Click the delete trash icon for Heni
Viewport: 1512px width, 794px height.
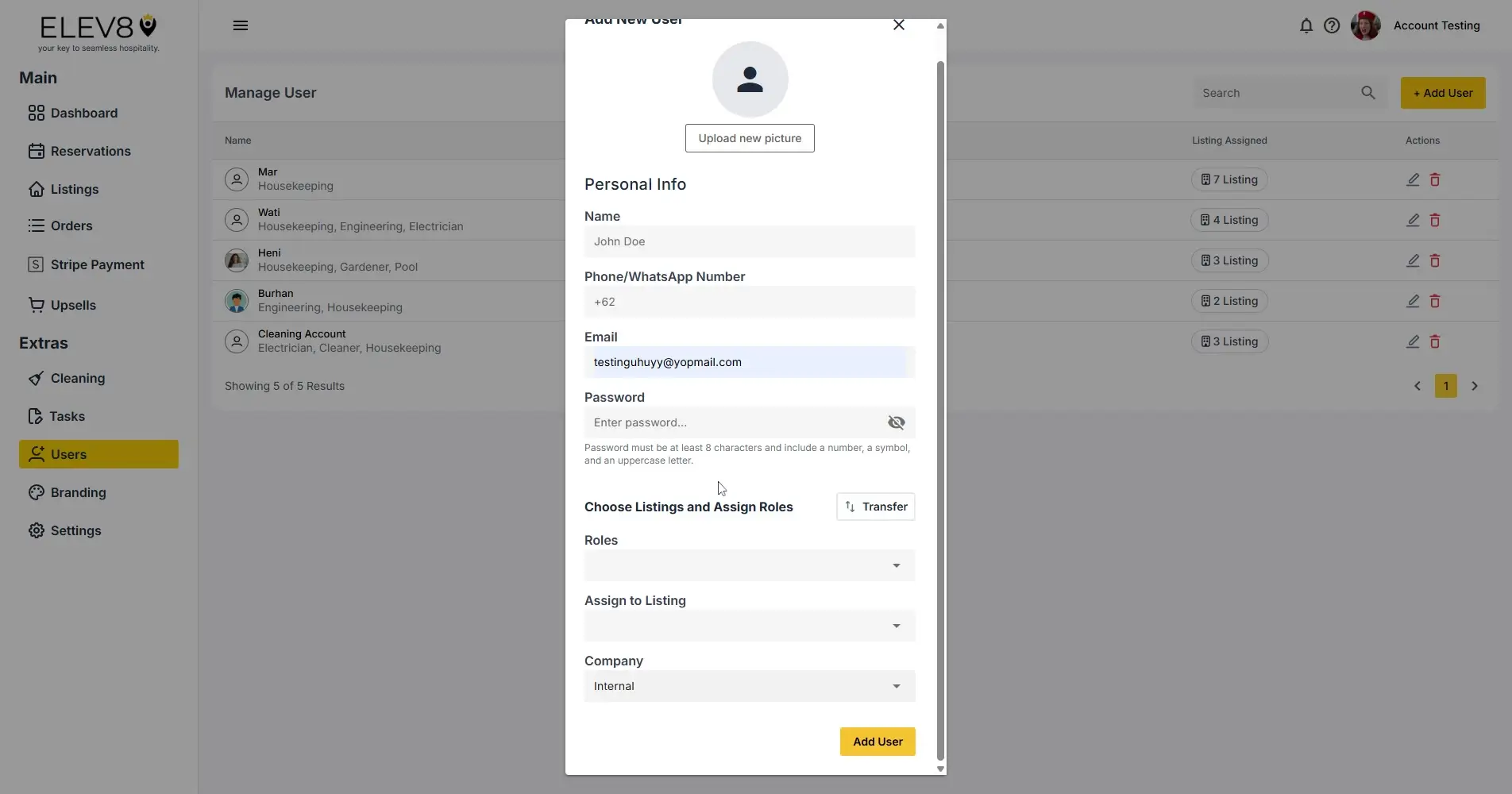click(1435, 260)
